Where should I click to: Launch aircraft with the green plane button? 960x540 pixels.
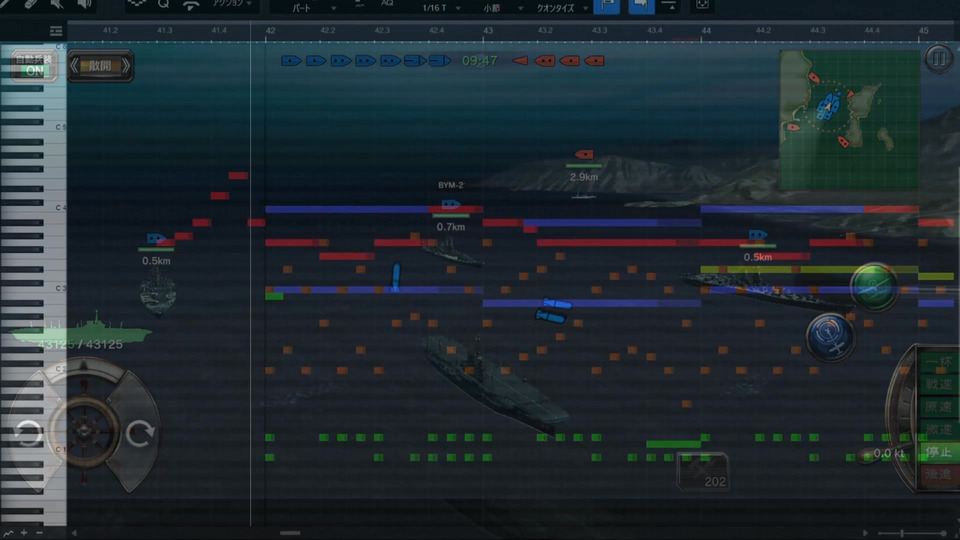[x=874, y=287]
